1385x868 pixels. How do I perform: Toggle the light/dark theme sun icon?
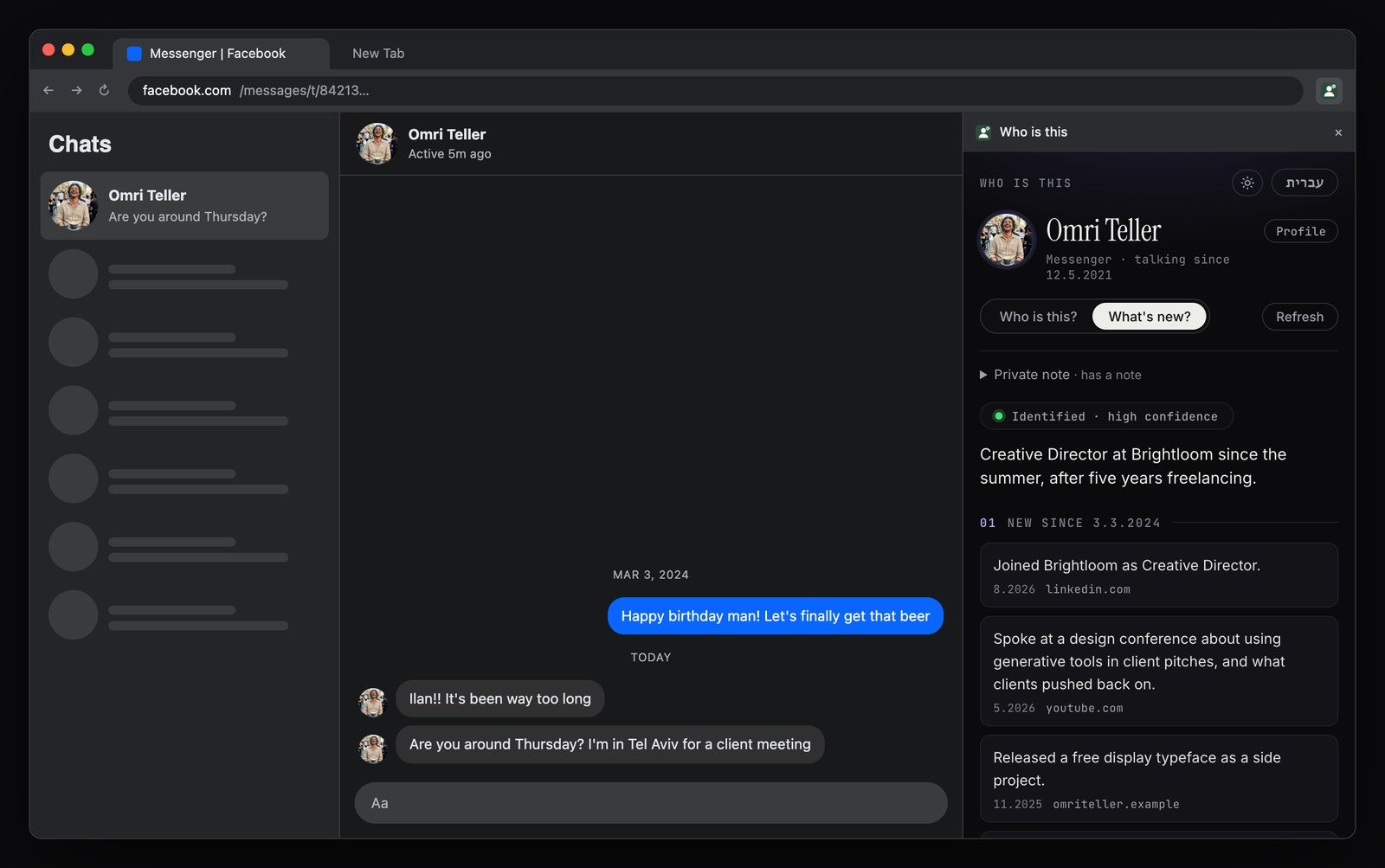point(1247,183)
